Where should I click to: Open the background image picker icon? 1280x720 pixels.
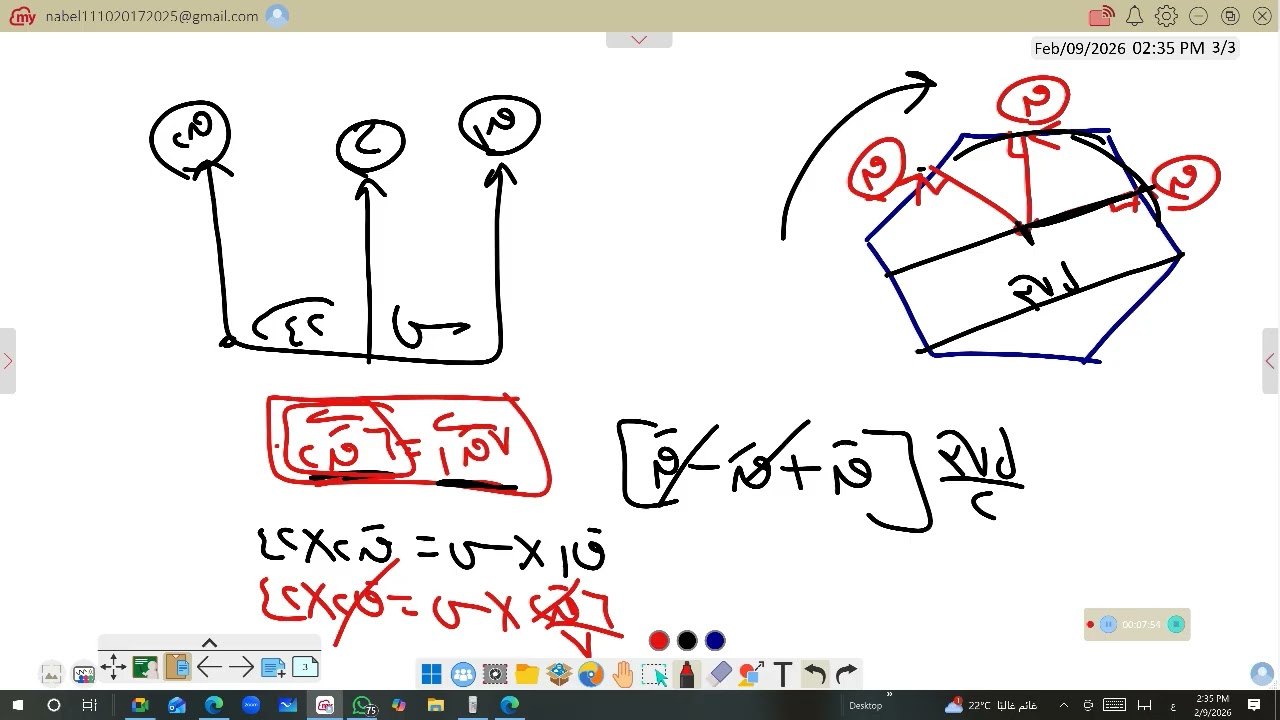click(51, 673)
